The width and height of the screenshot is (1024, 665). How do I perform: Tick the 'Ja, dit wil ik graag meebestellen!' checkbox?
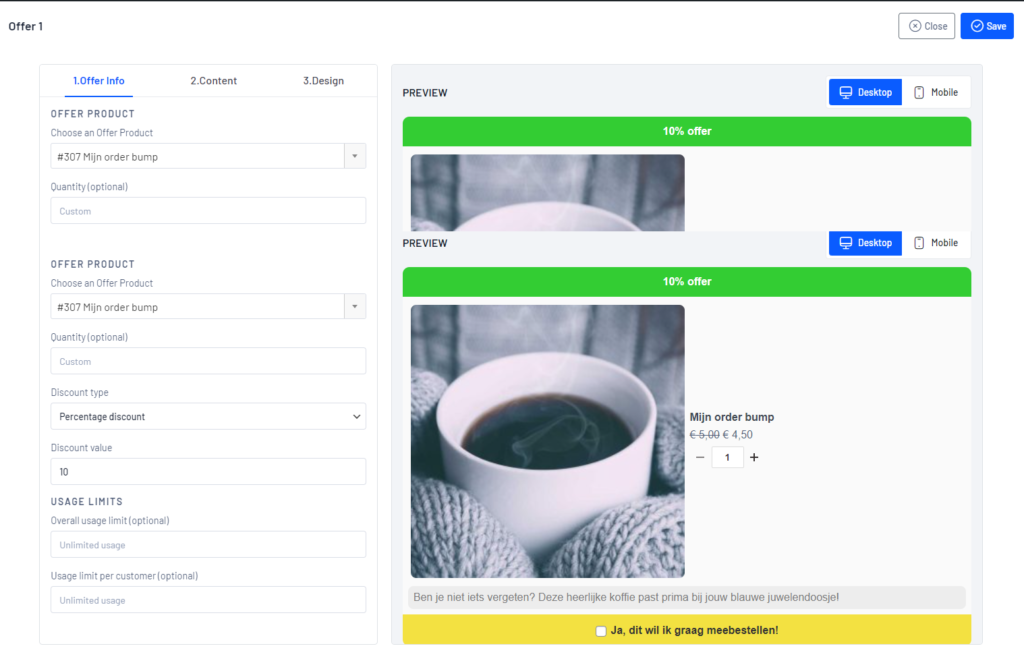click(x=601, y=631)
